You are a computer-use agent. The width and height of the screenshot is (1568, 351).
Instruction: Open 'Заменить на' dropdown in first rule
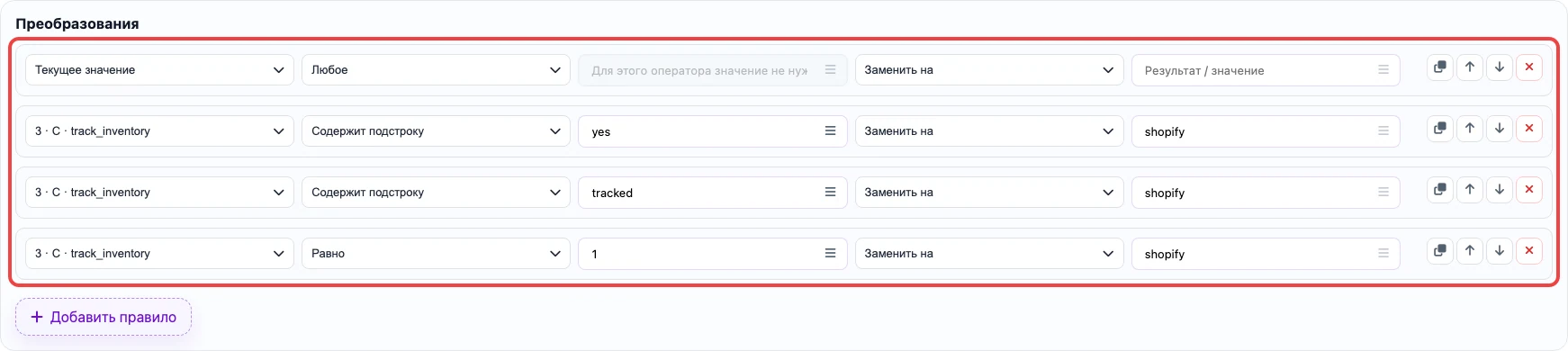point(989,70)
